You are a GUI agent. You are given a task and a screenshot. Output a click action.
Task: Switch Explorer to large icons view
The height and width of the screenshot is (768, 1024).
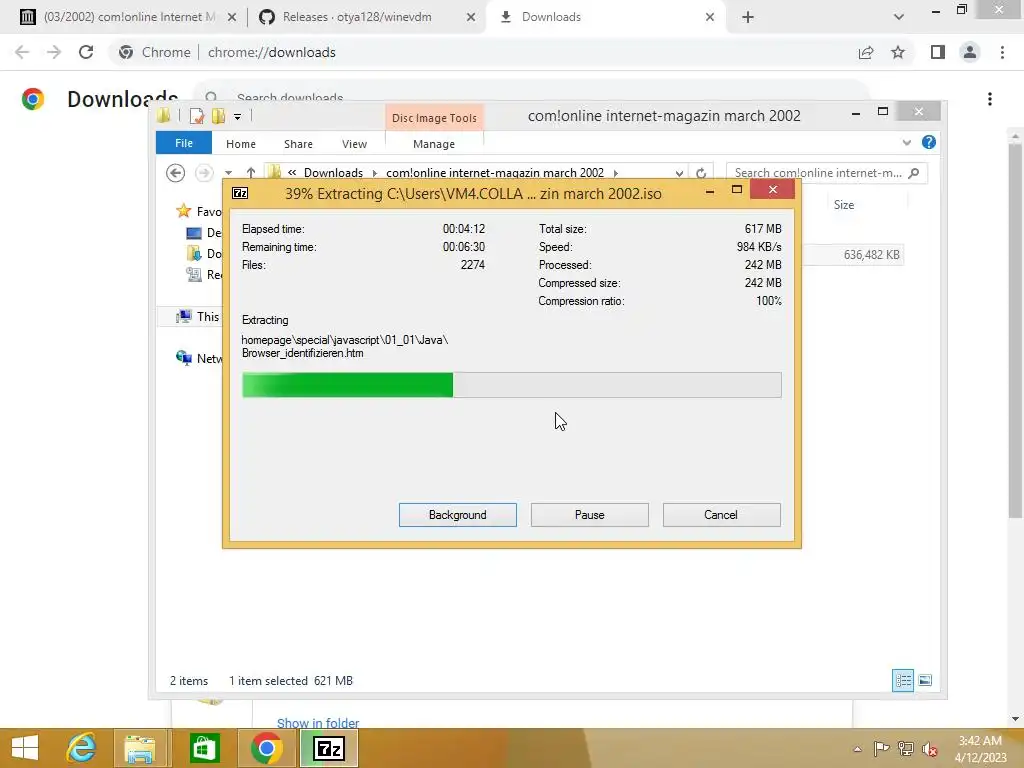coord(925,680)
